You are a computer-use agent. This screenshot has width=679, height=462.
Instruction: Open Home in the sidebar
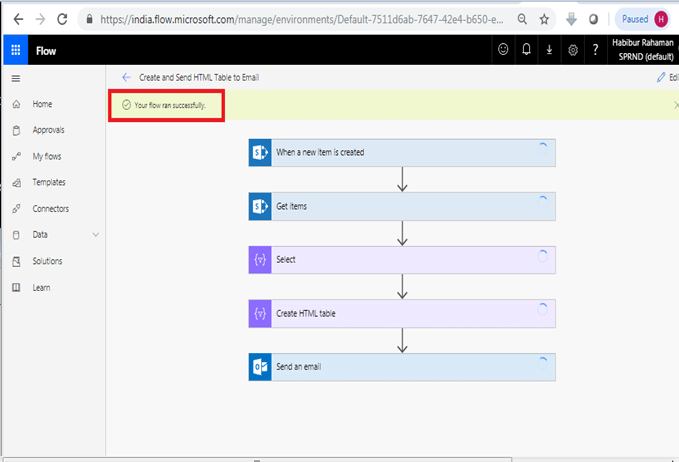pos(42,104)
